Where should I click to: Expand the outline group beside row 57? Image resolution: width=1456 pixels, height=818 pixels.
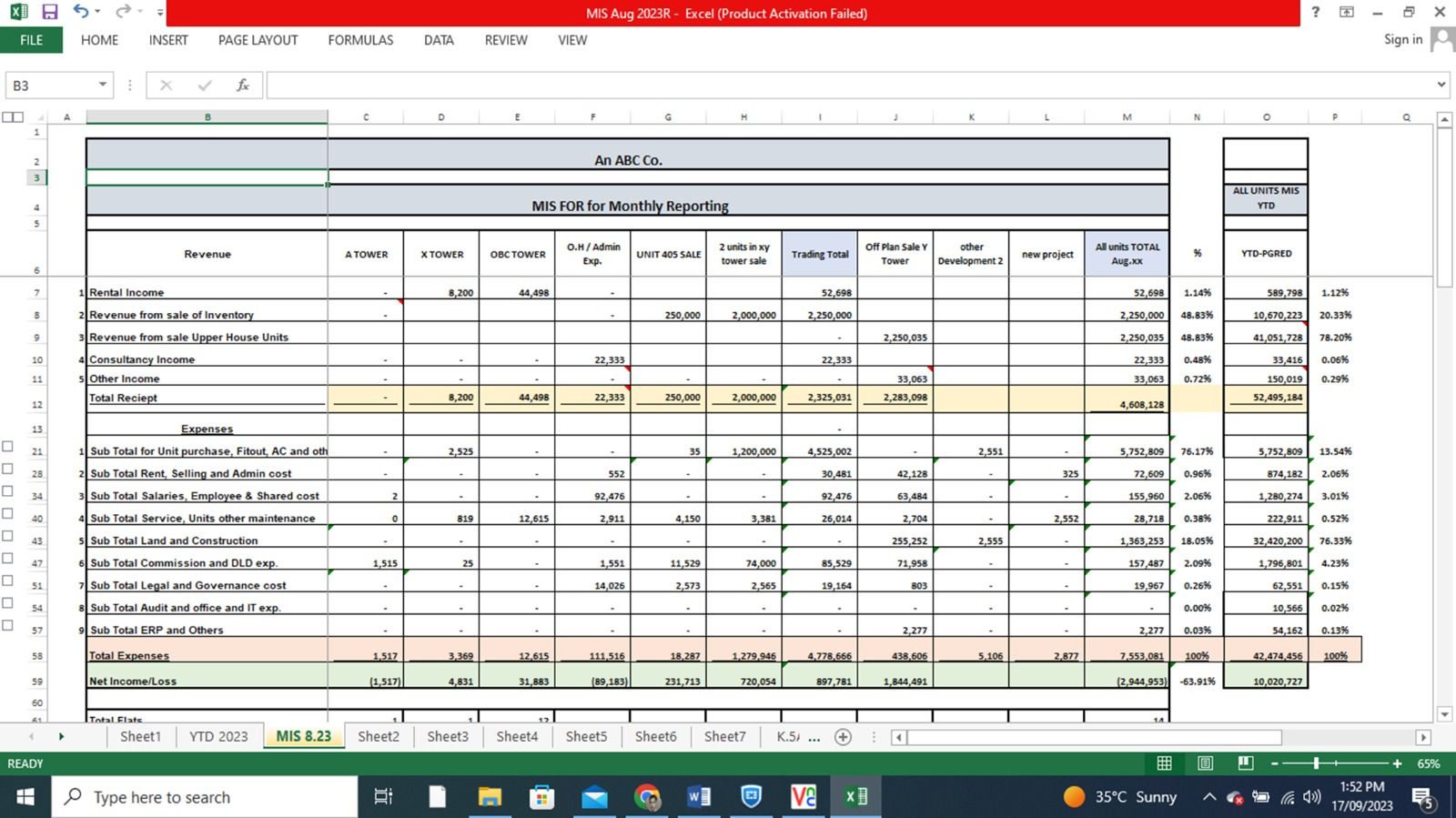(x=7, y=625)
